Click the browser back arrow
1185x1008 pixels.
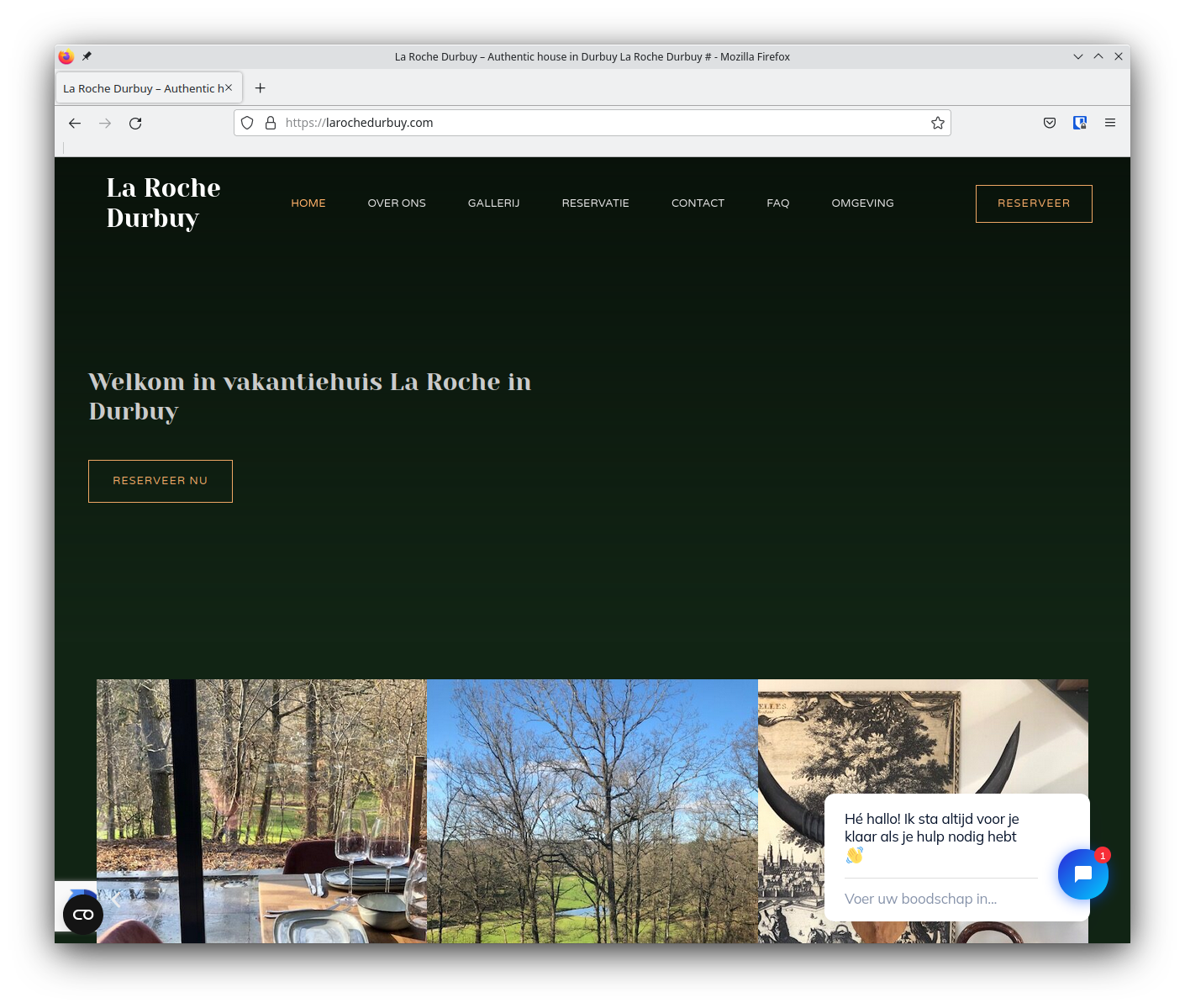click(x=75, y=124)
